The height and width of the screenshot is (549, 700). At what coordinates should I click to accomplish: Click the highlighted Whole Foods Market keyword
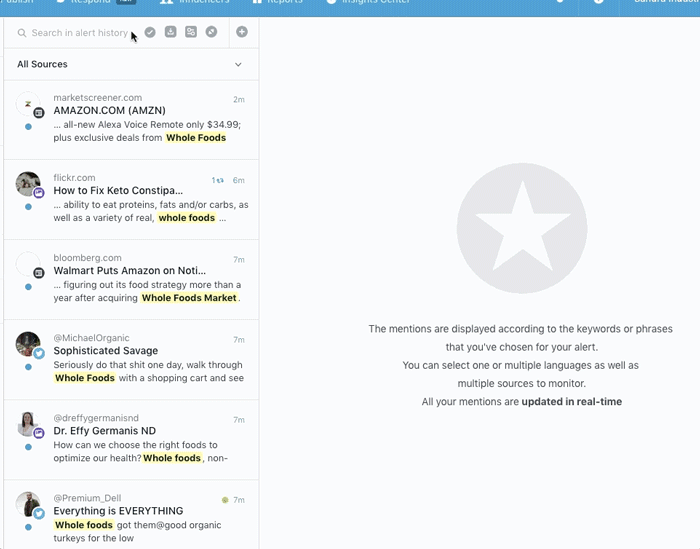coord(189,298)
